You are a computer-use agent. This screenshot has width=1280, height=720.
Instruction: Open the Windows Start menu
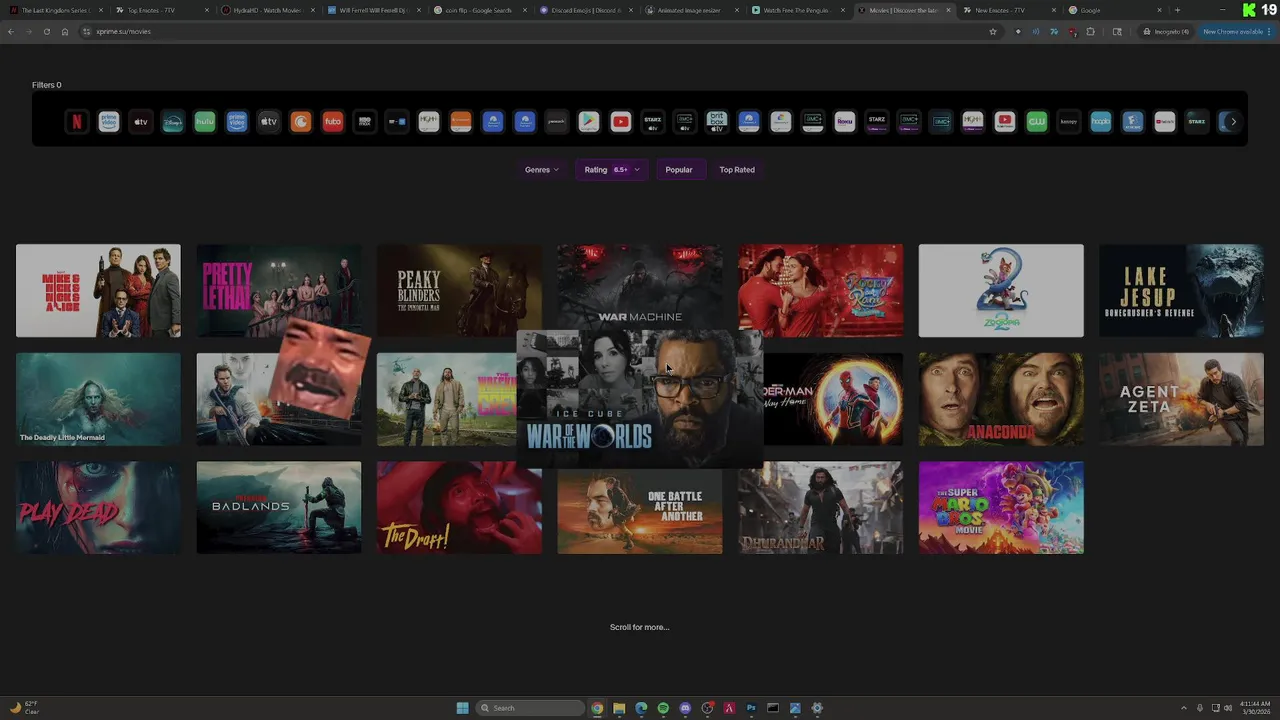coord(462,708)
